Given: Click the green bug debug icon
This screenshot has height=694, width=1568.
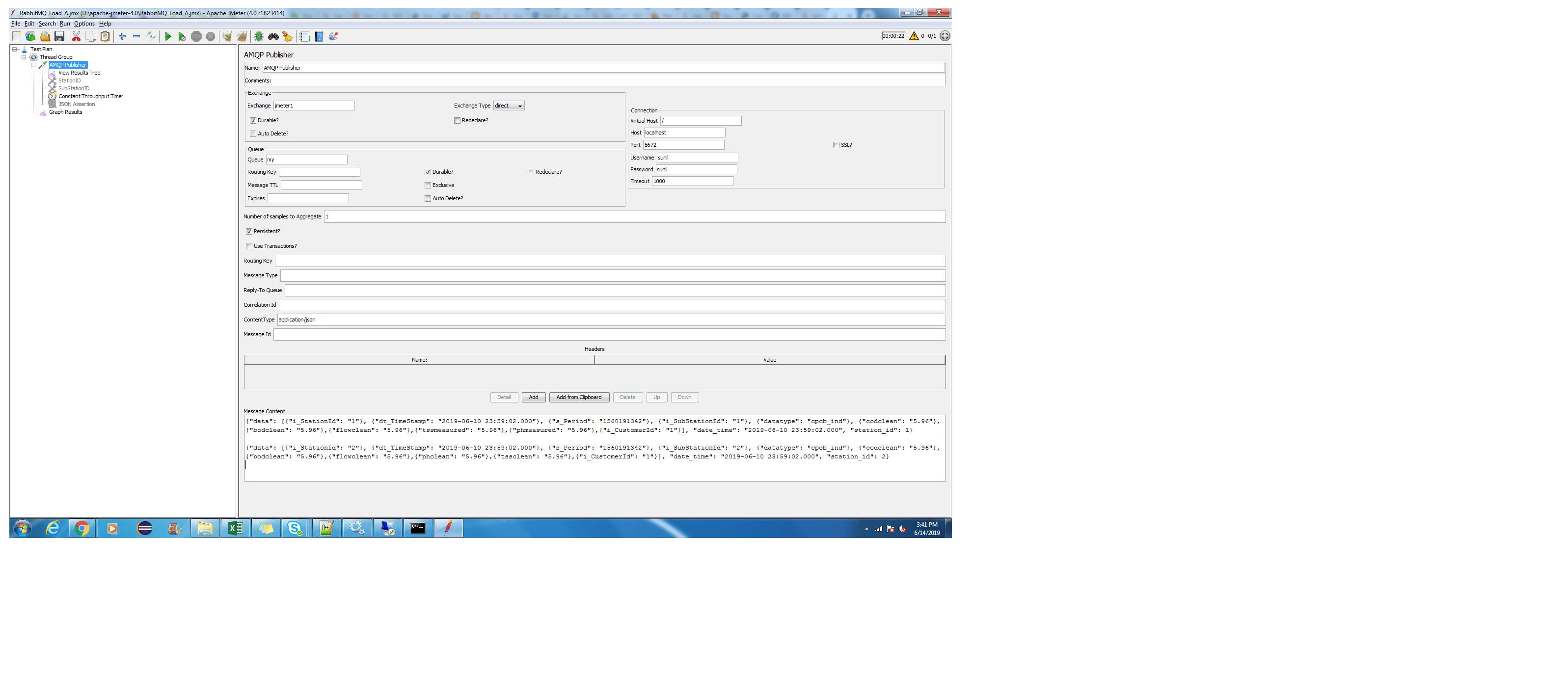Looking at the screenshot, I should pos(259,36).
